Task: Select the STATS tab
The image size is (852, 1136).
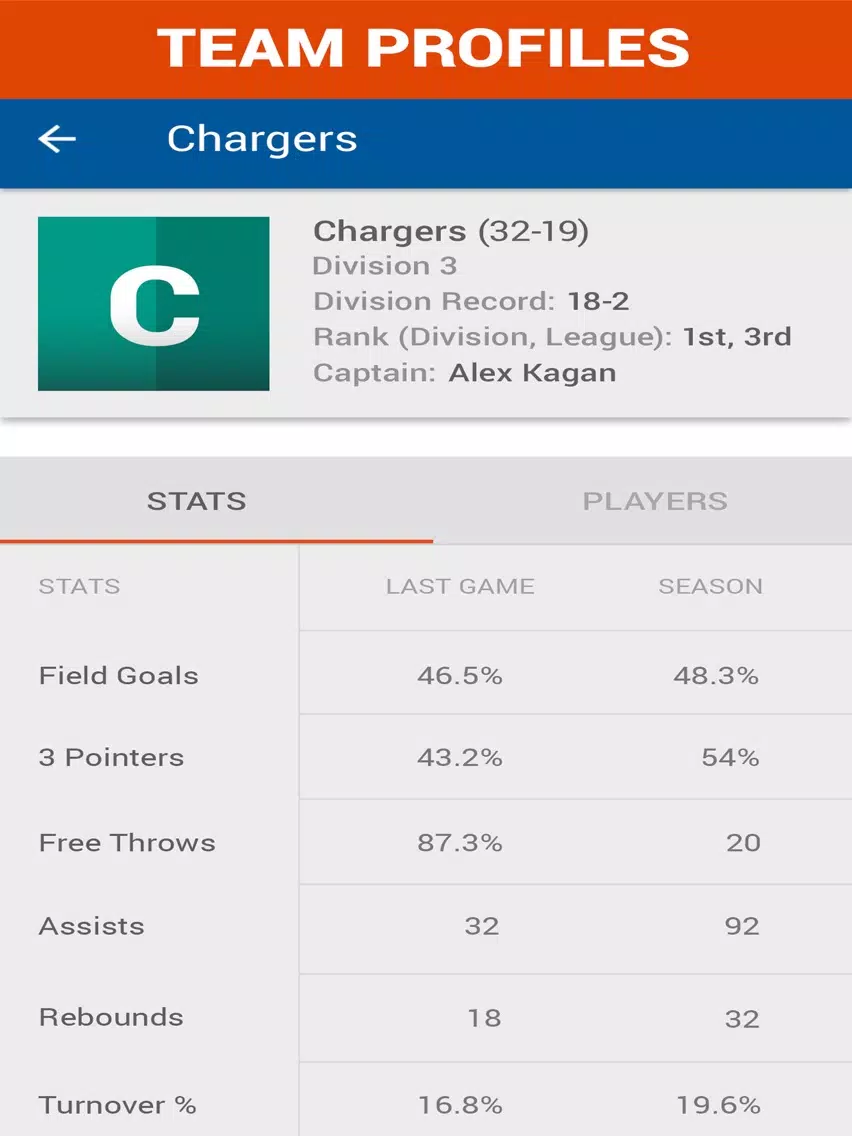Action: click(196, 501)
